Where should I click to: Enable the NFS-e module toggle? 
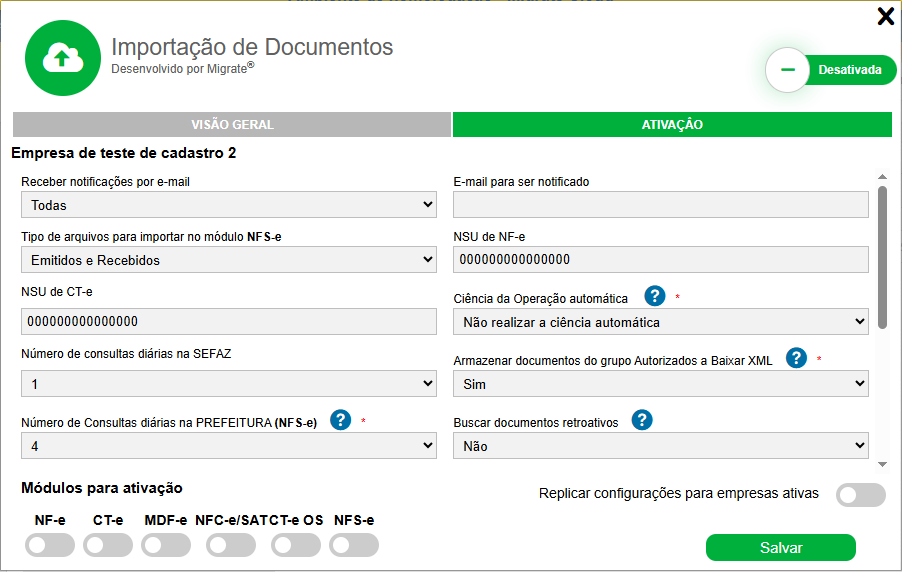(x=354, y=545)
